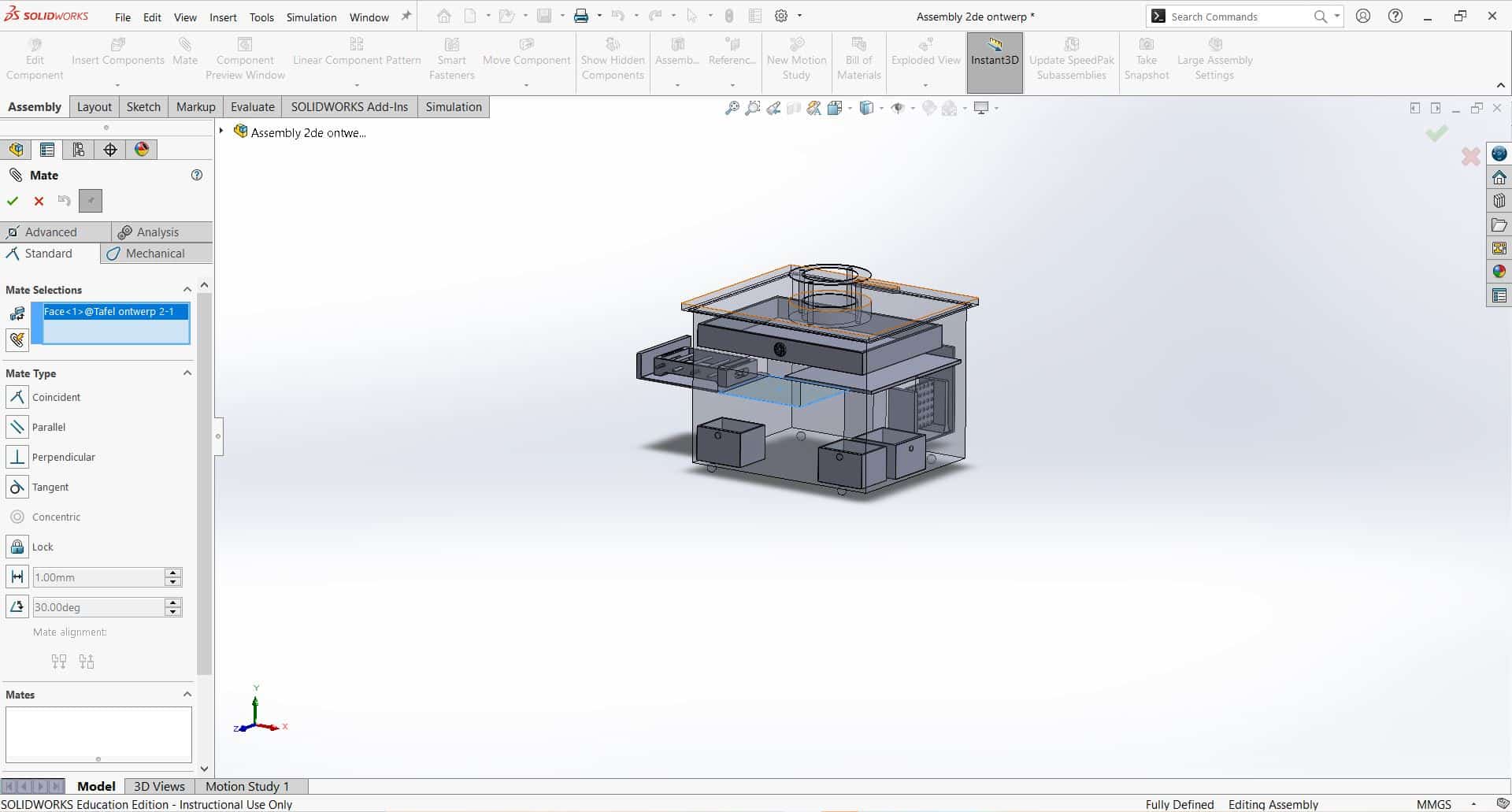Switch to the PropertyManager tab icon
This screenshot has width=1512, height=812.
(x=47, y=150)
